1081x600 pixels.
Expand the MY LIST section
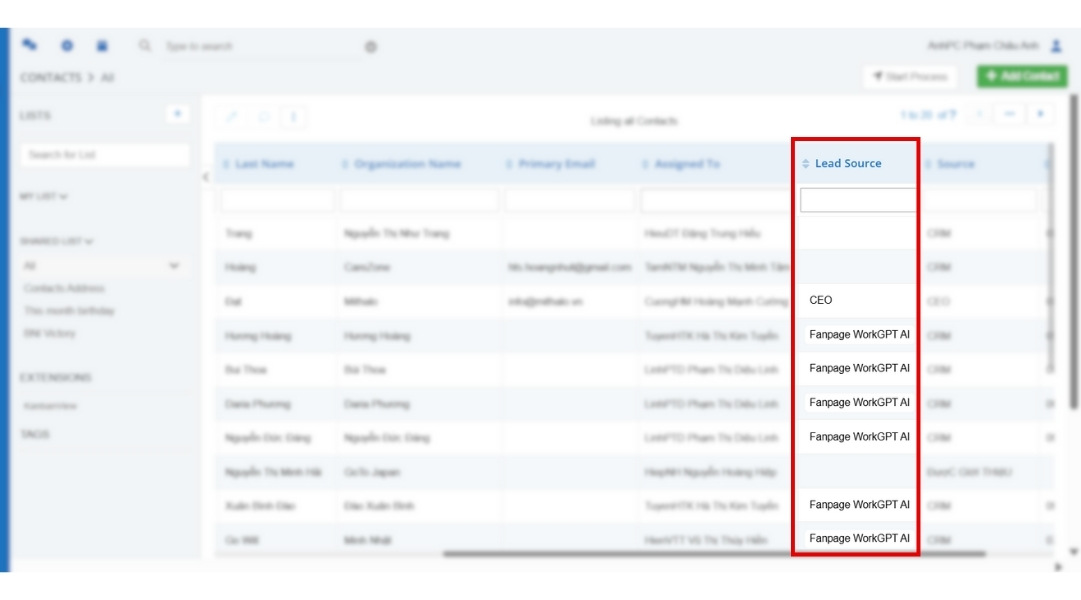coord(43,197)
